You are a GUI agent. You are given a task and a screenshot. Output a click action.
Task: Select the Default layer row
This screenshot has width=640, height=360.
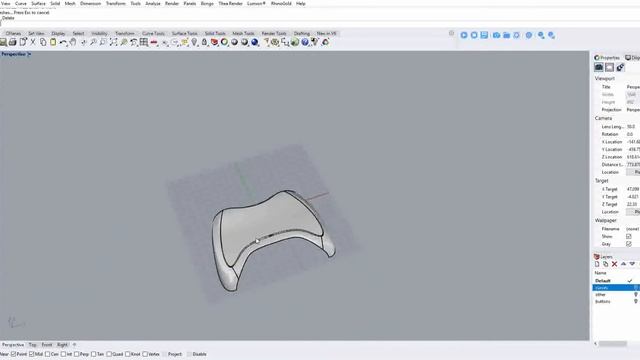(616, 281)
